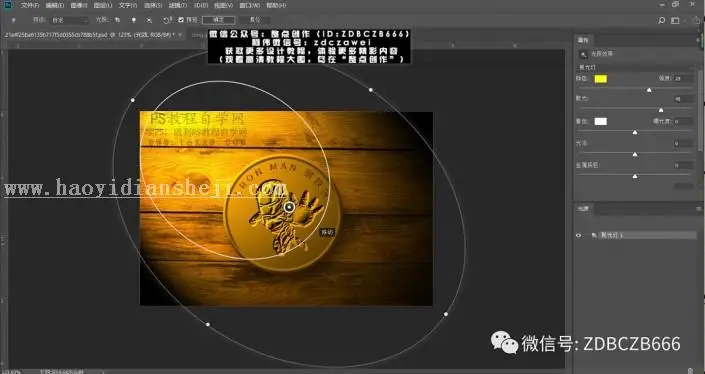
Task: Confirm lighting effects with OK button
Action: pos(219,20)
